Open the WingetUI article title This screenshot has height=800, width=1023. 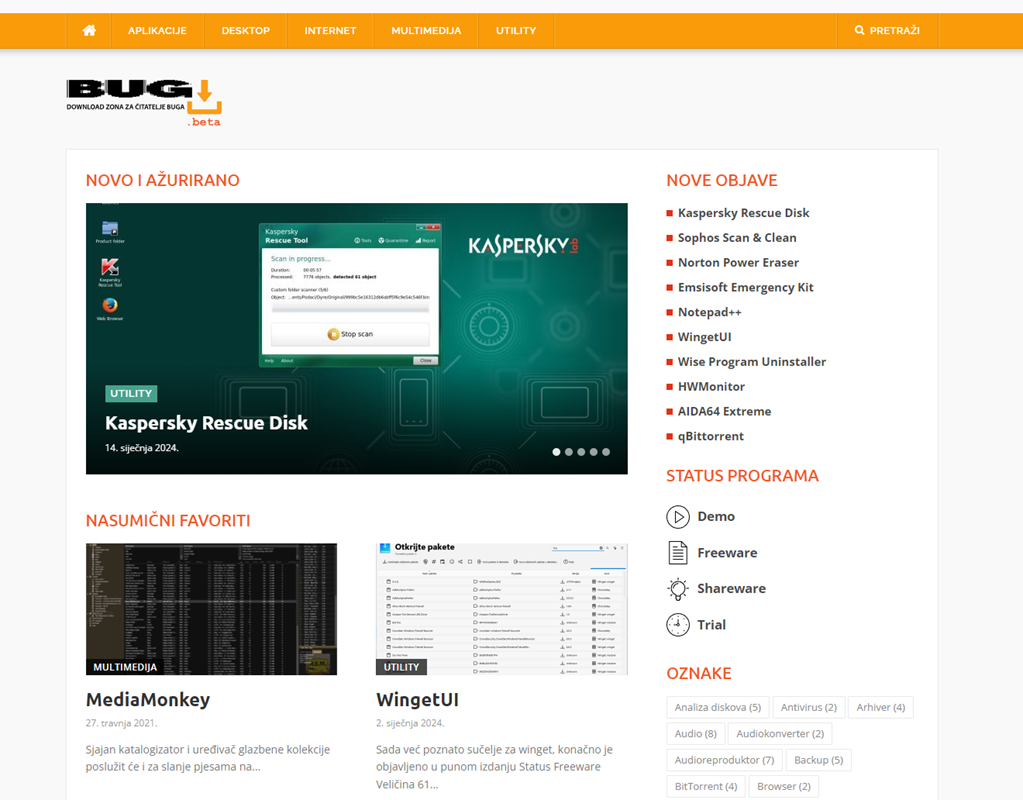418,700
